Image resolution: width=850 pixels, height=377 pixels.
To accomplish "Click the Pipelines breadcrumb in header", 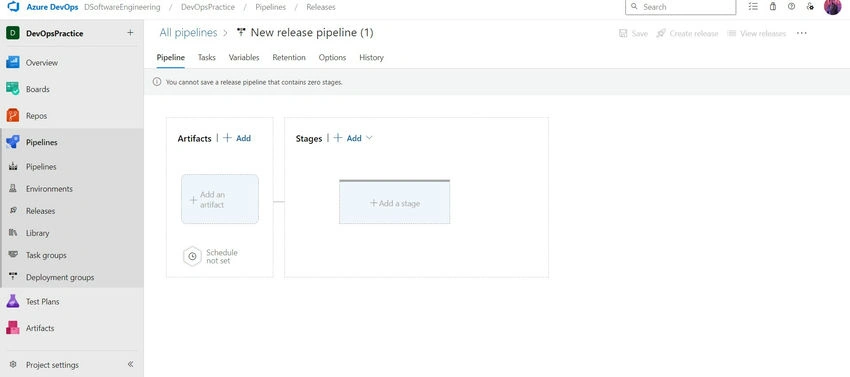I will coord(271,7).
